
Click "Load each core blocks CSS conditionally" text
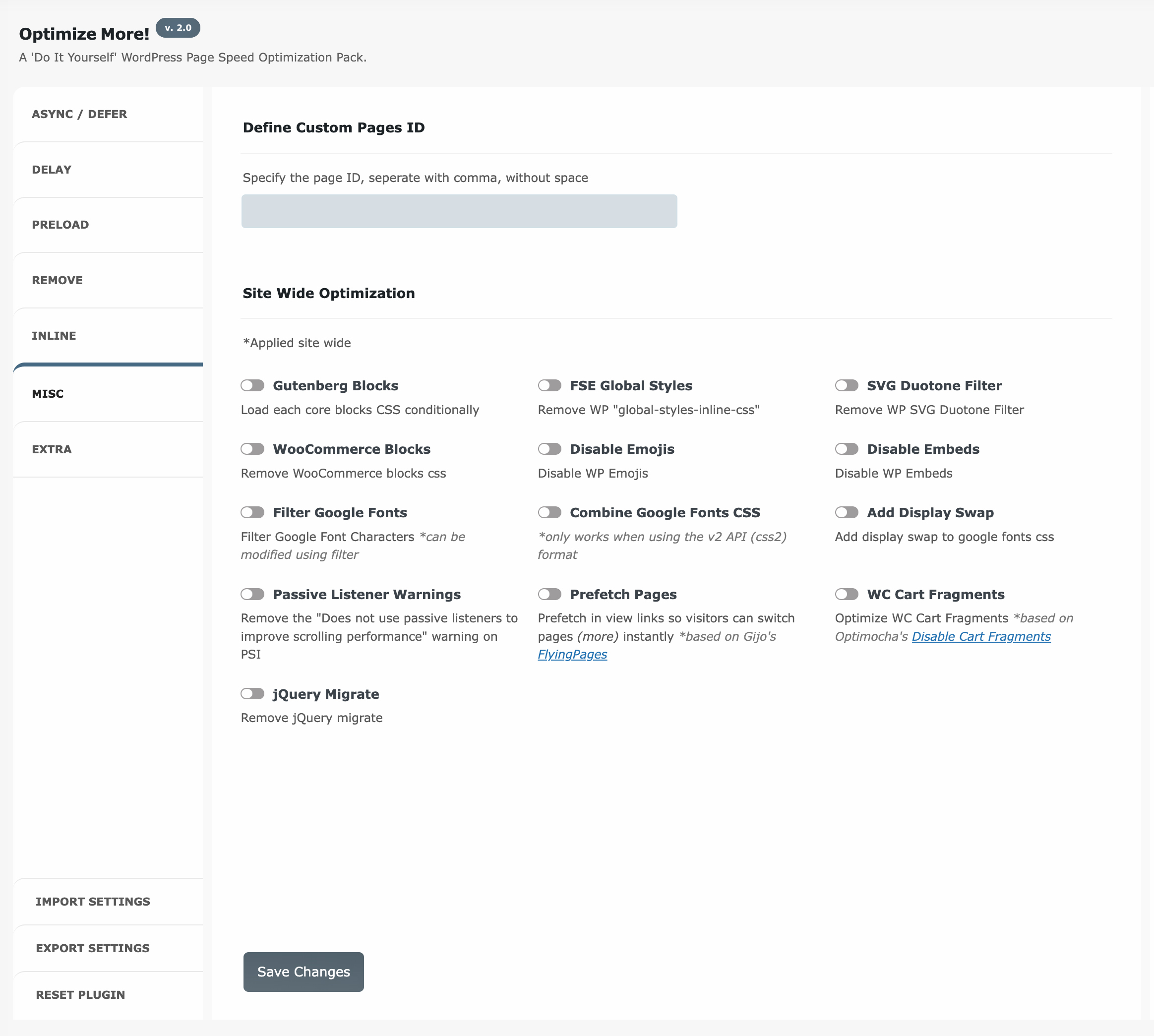tap(360, 410)
